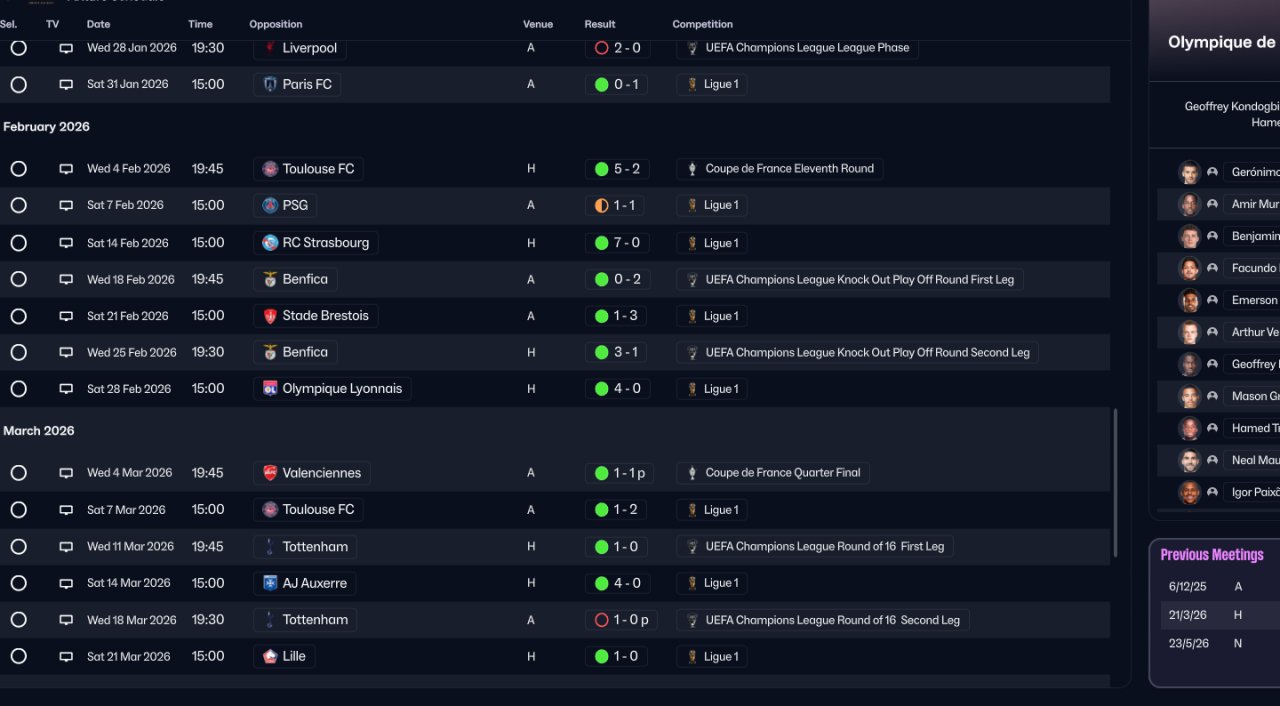Click Tottenham crest on 11 Mar fixture
Image resolution: width=1280 pixels, height=706 pixels.
(x=270, y=547)
